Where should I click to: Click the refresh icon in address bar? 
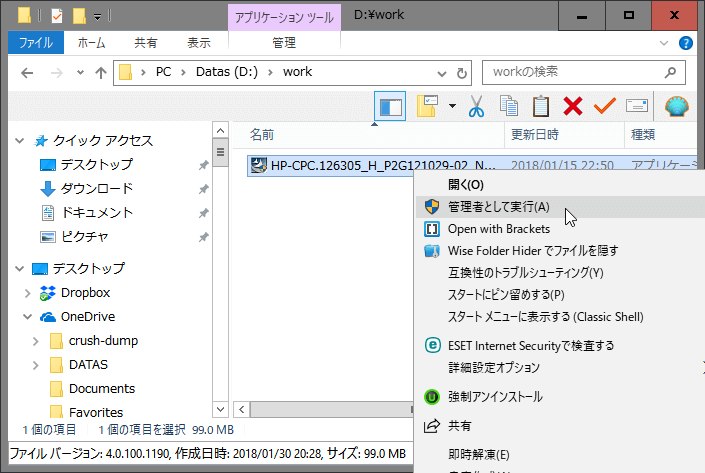pos(460,73)
